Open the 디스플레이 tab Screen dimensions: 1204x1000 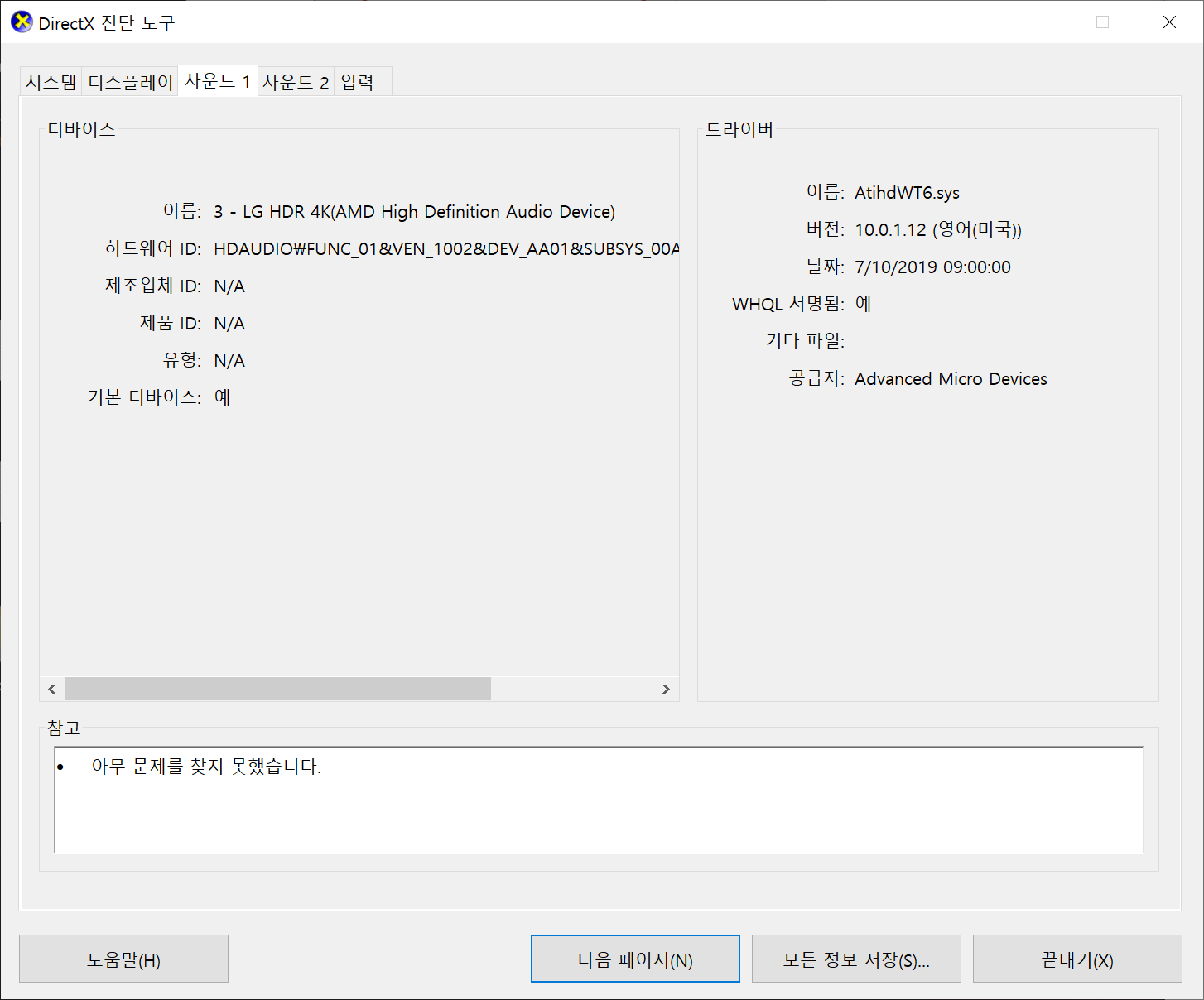[129, 80]
